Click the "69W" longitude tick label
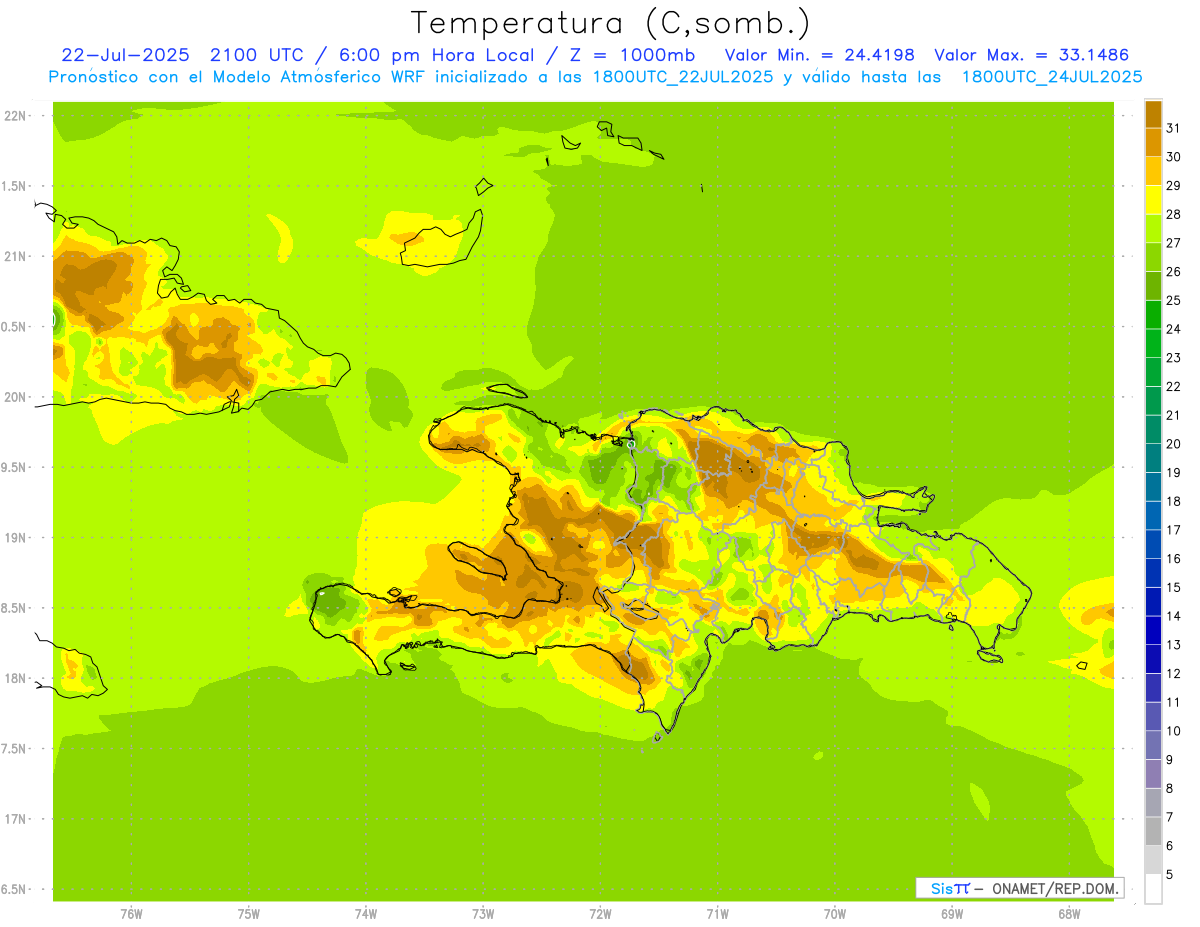1200x927 pixels. click(x=952, y=913)
